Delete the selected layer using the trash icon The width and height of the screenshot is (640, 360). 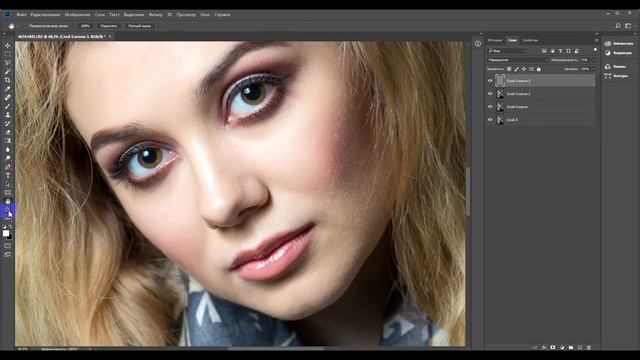pos(589,347)
